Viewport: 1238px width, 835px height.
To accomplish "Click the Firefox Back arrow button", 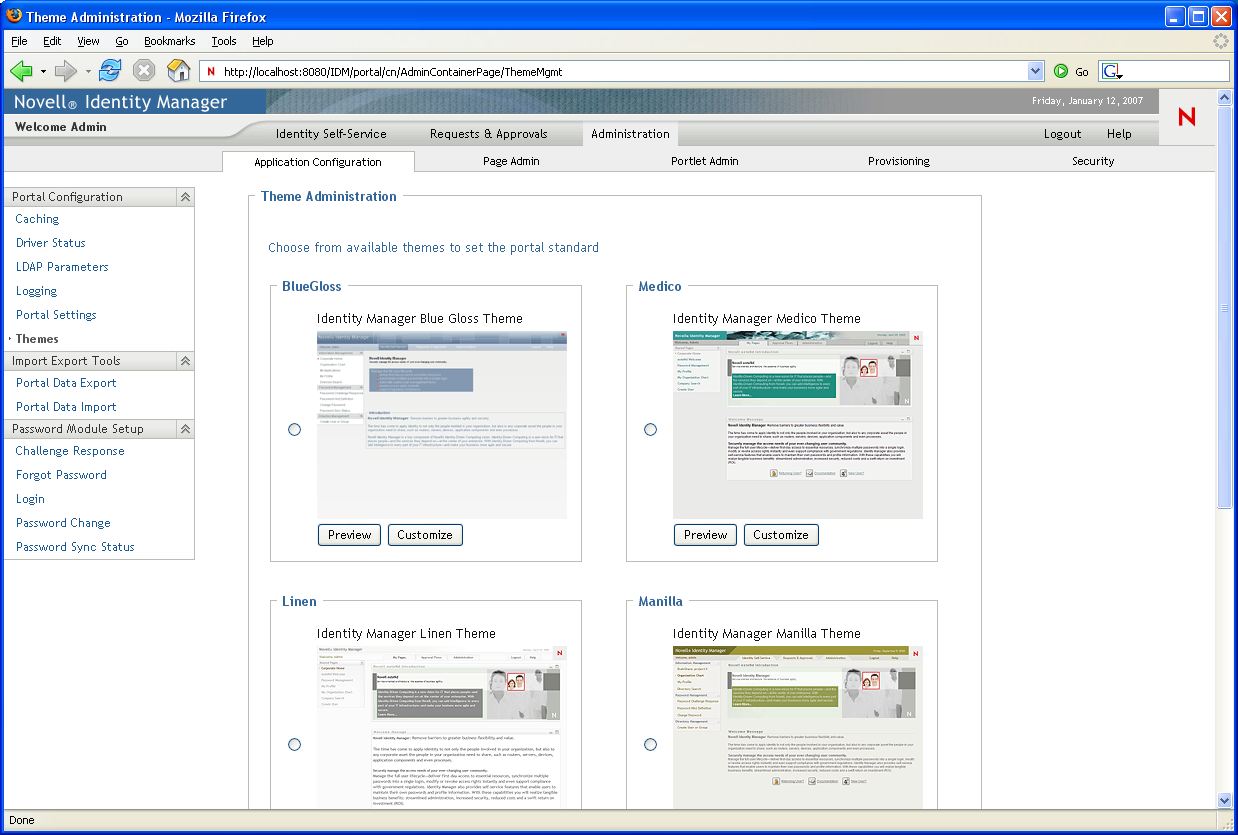I will pyautogui.click(x=21, y=71).
